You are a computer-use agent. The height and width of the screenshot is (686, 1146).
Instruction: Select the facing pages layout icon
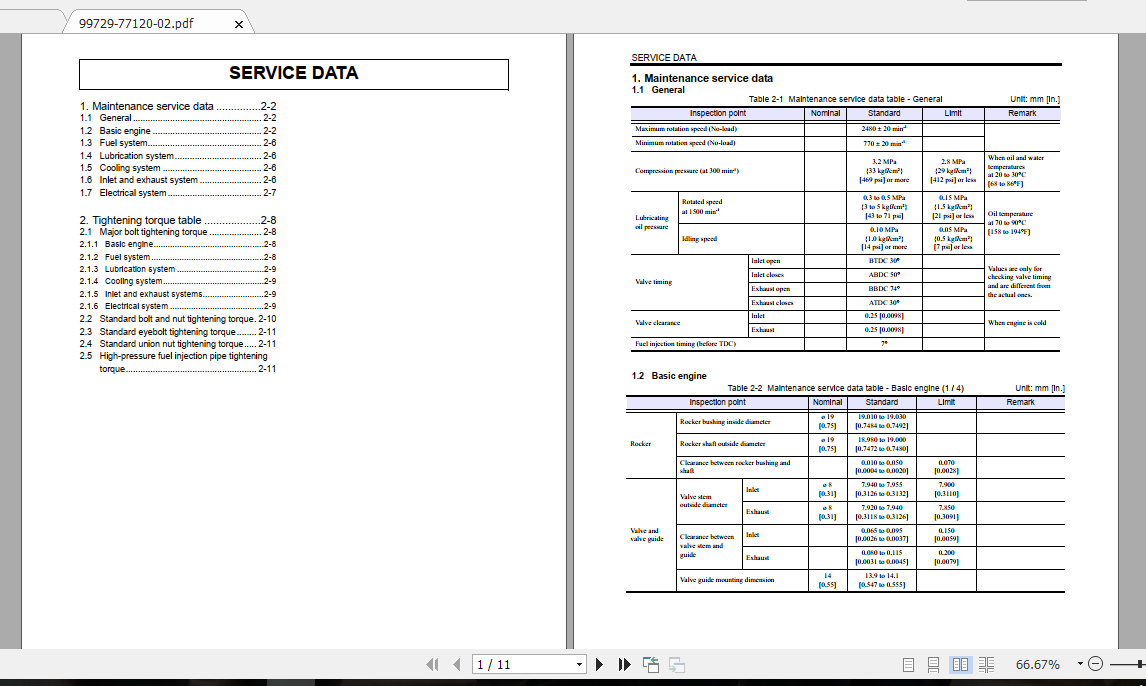click(960, 663)
